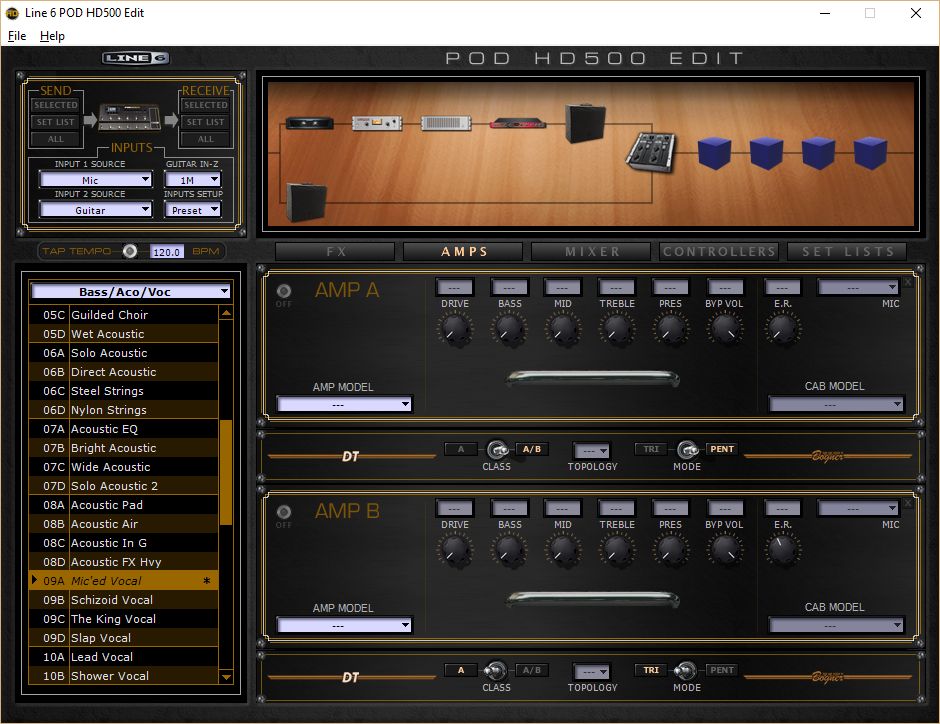Viewport: 940px width, 724px height.
Task: Open the Help menu
Action: 52,36
